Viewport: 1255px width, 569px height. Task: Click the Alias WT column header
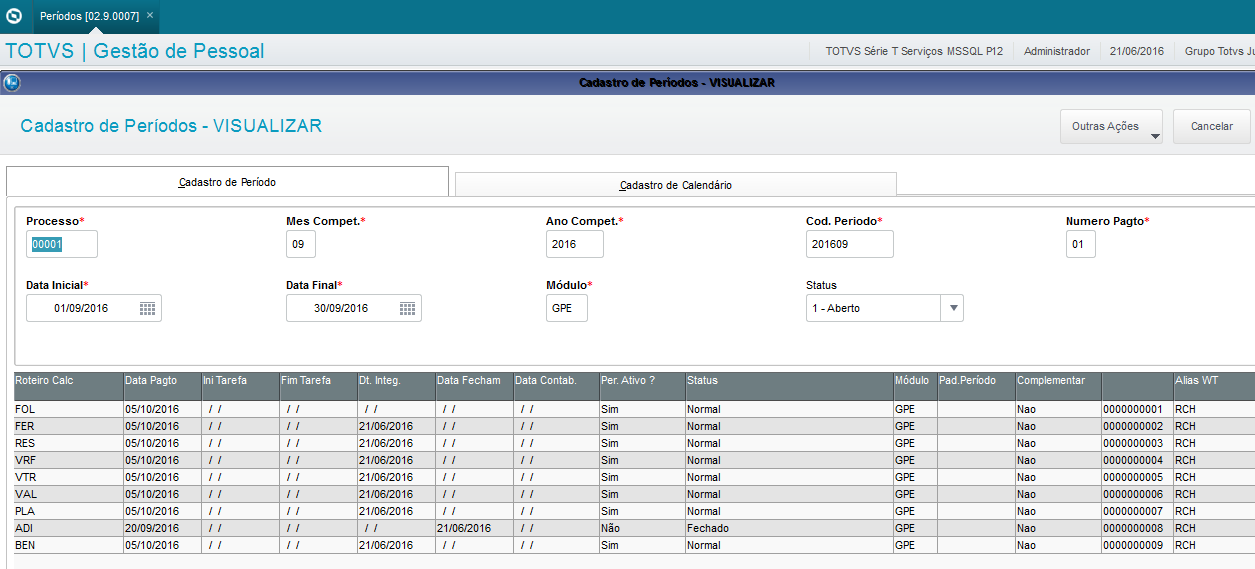coord(1214,387)
